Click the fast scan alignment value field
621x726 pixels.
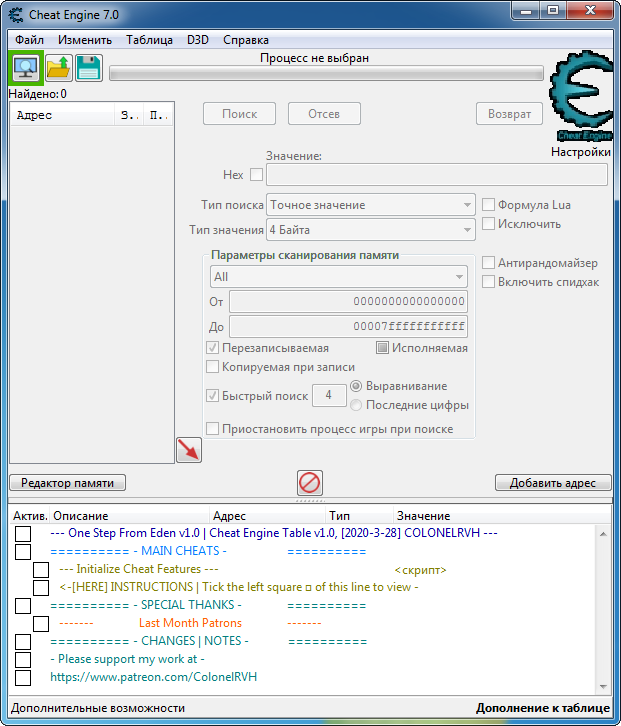click(x=329, y=395)
